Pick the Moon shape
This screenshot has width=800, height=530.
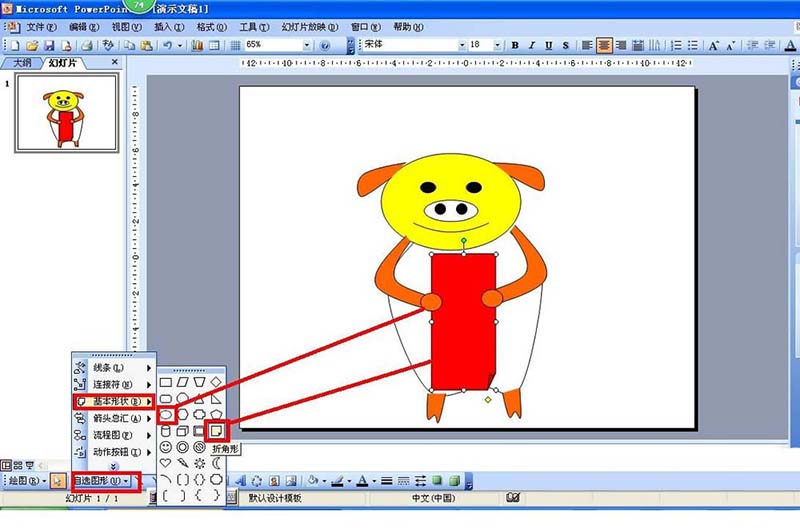(216, 463)
